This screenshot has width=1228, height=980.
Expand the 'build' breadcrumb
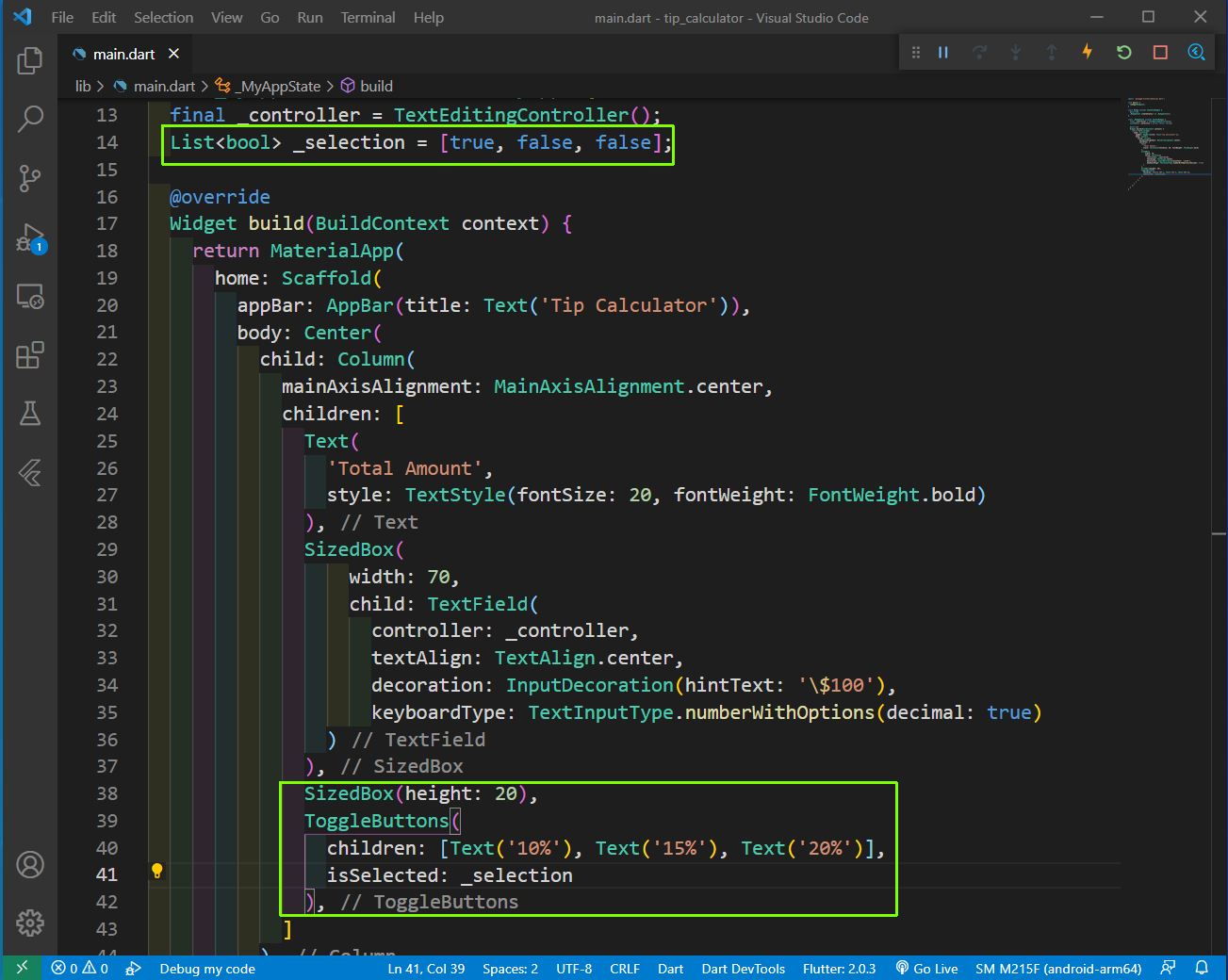coord(367,86)
